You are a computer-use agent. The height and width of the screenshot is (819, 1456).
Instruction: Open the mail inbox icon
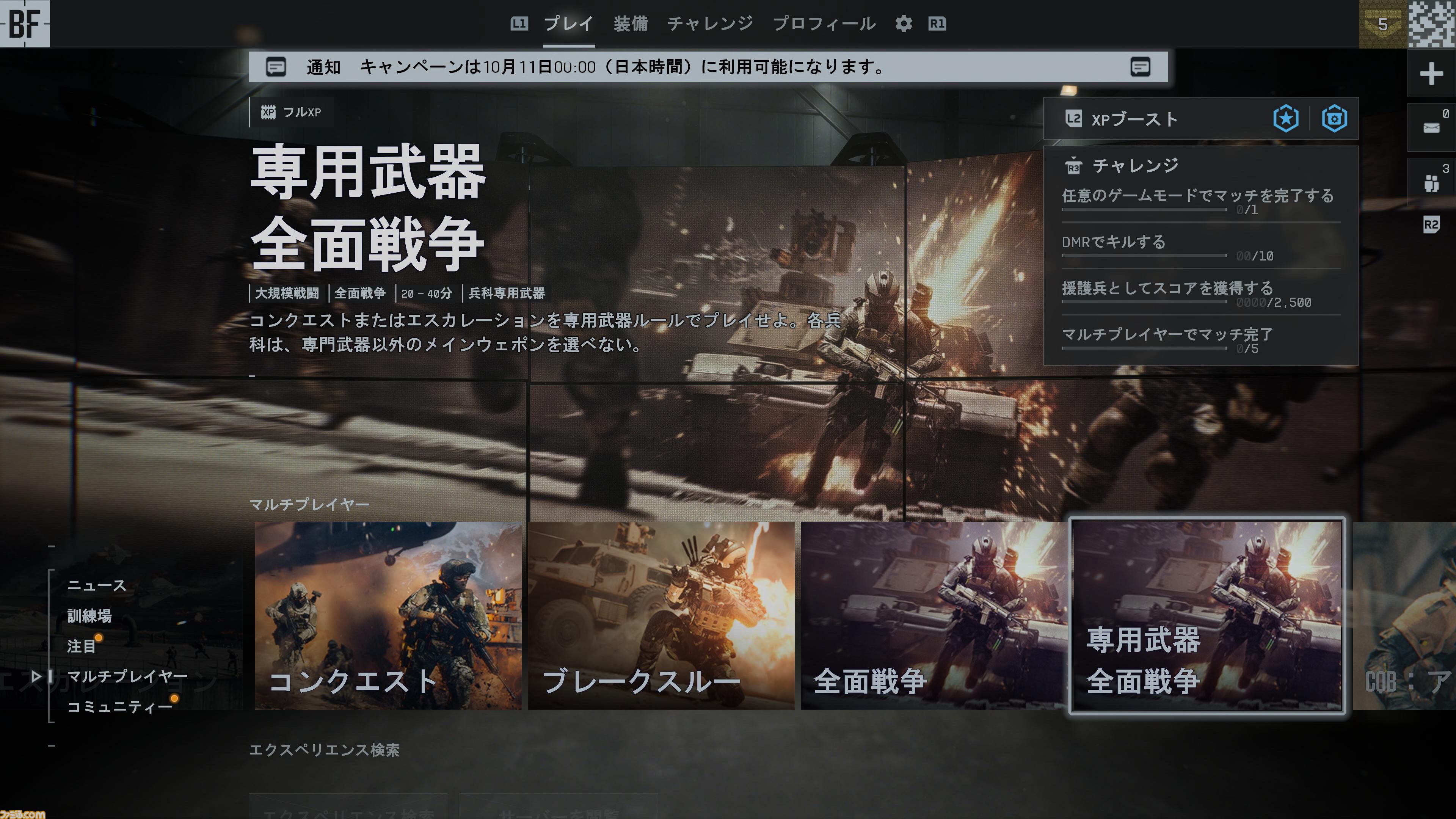[1431, 127]
